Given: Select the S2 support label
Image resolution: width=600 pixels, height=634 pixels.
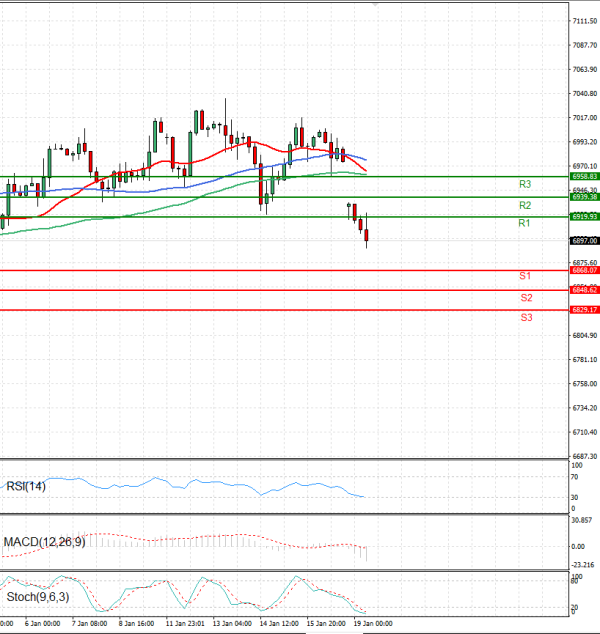Looking at the screenshot, I should coord(525,298).
